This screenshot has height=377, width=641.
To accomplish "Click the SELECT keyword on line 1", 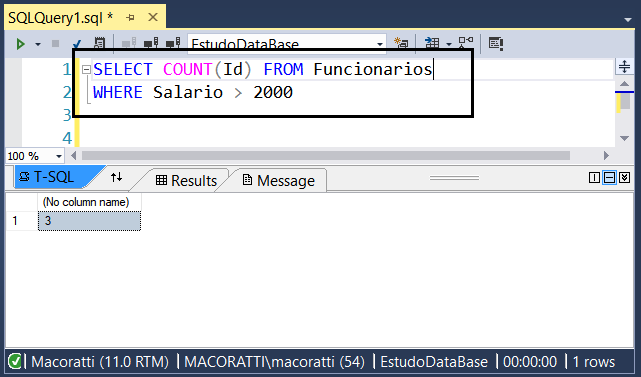I will pyautogui.click(x=123, y=70).
